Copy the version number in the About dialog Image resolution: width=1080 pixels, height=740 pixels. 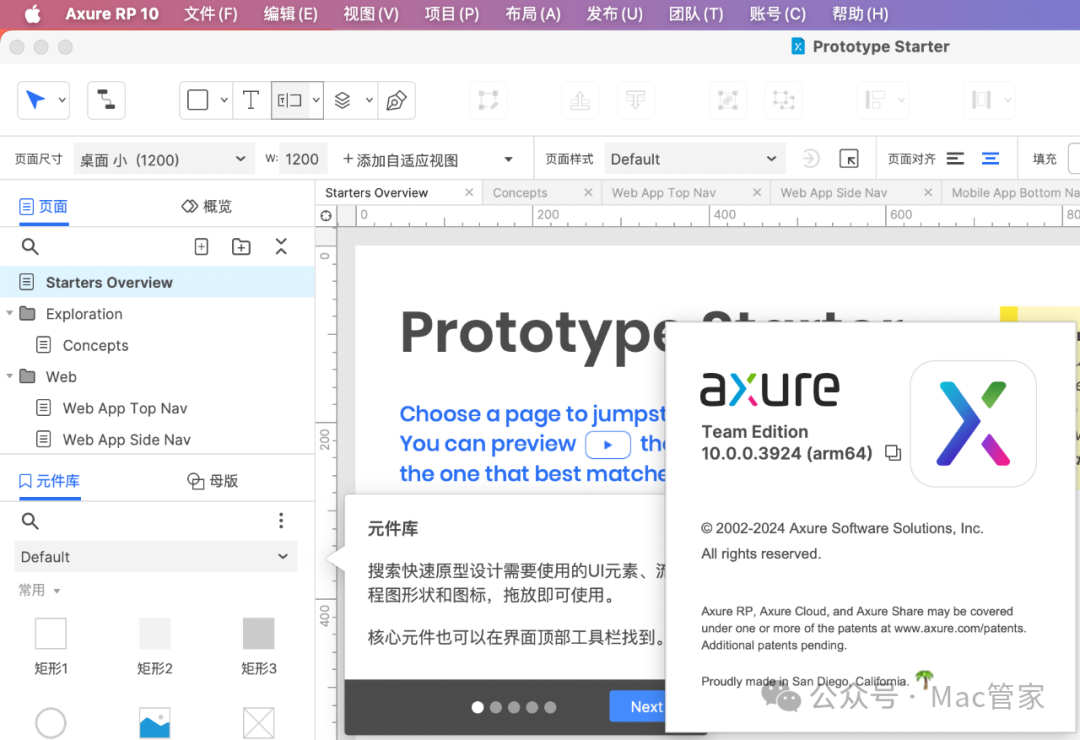[893, 453]
